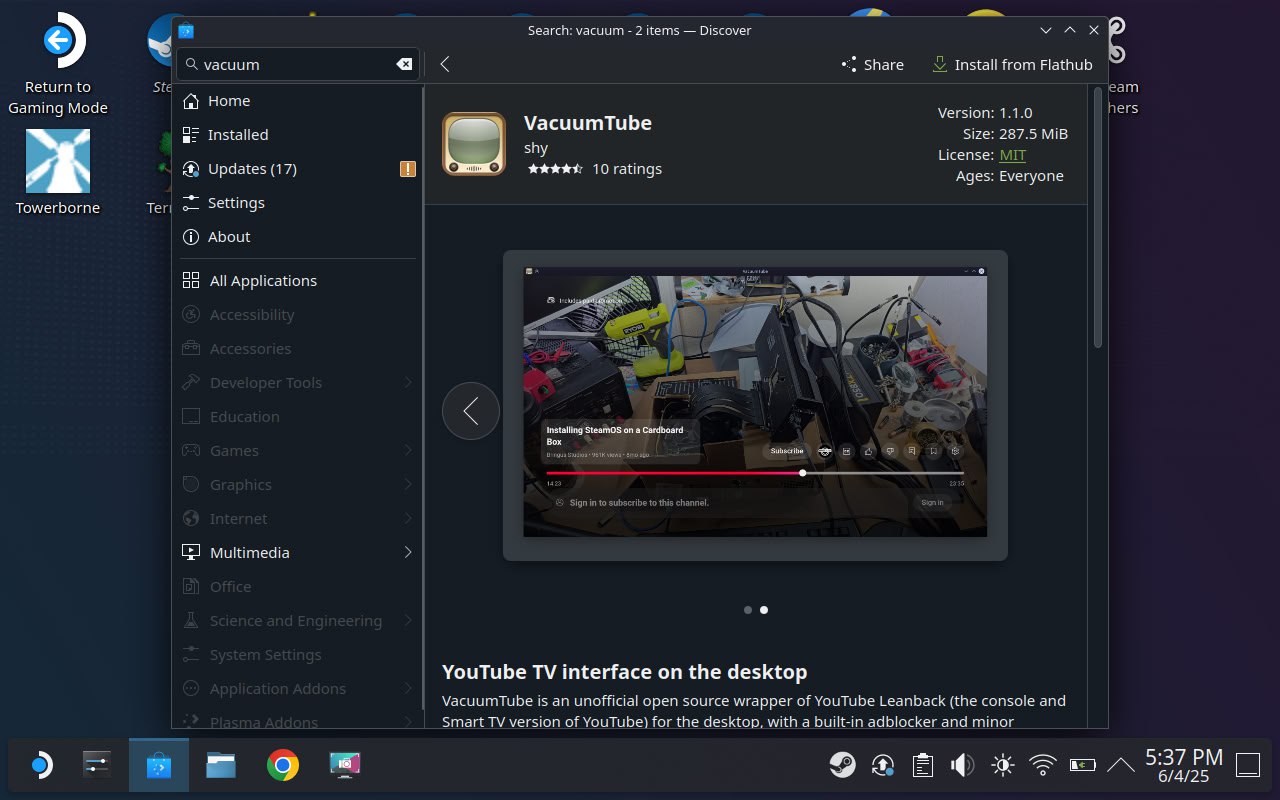This screenshot has height=800, width=1280.
Task: Open the Wi-Fi networks tray icon
Action: click(x=1043, y=766)
